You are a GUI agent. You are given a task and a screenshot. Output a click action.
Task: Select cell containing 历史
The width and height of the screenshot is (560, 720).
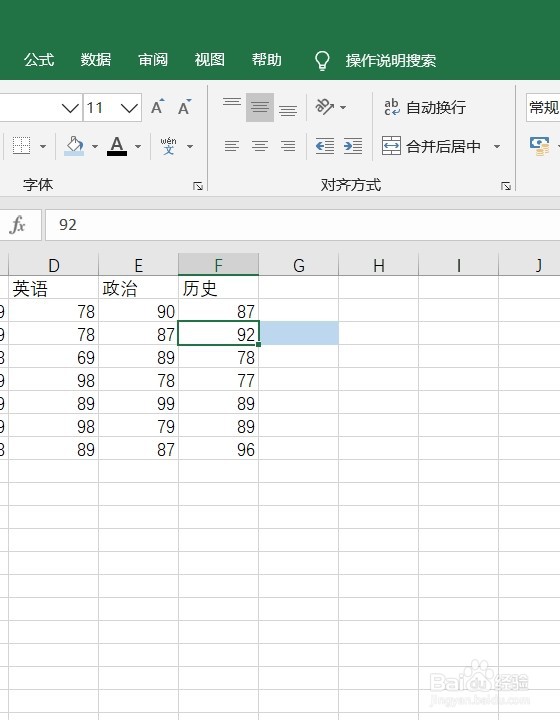point(218,287)
